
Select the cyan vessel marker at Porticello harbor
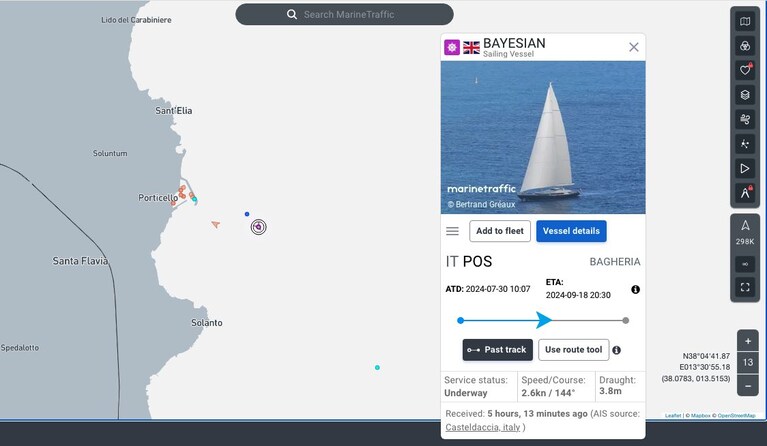click(195, 199)
